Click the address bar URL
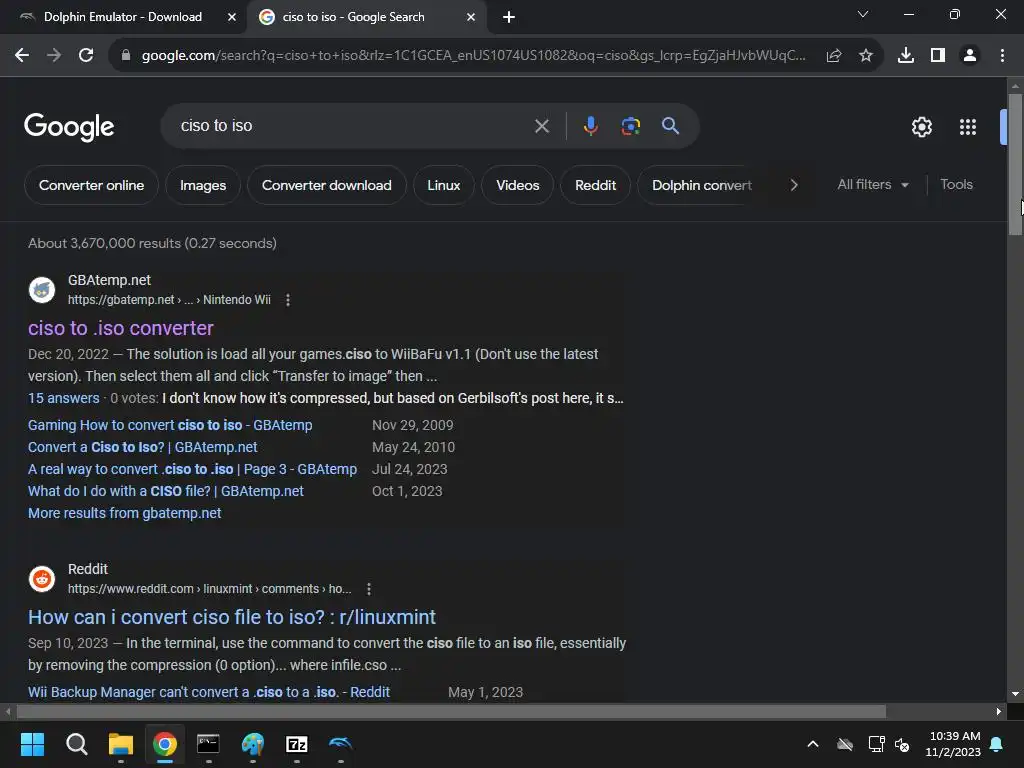Viewport: 1024px width, 768px height. [473, 56]
